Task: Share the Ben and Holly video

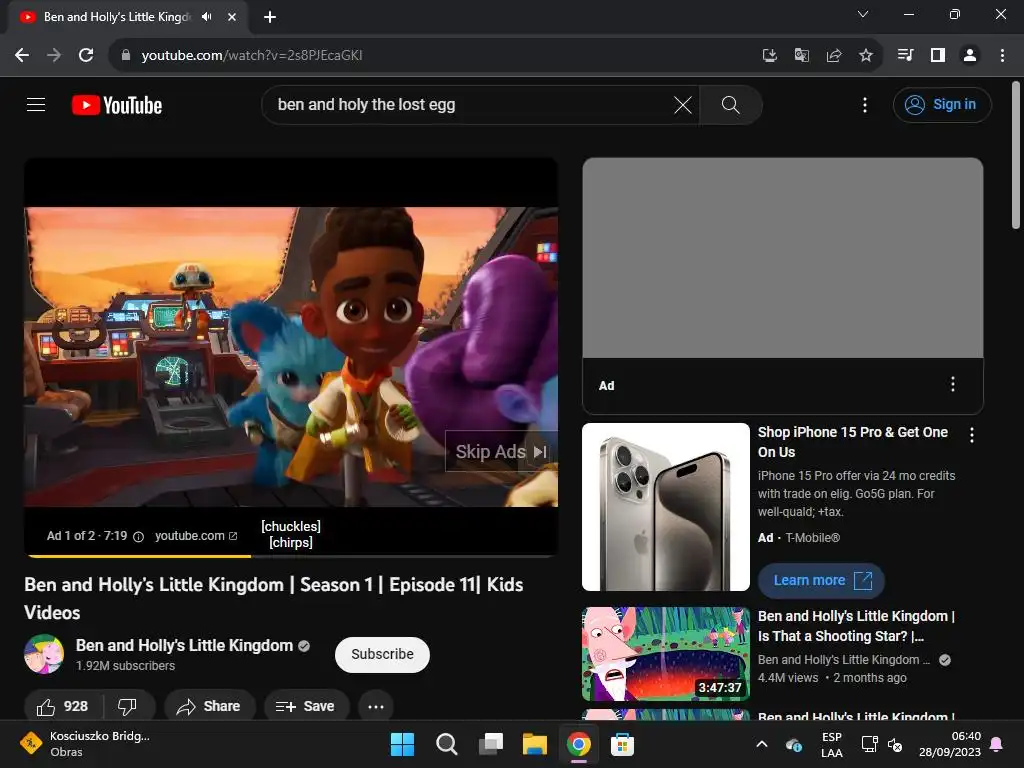Action: coord(209,707)
